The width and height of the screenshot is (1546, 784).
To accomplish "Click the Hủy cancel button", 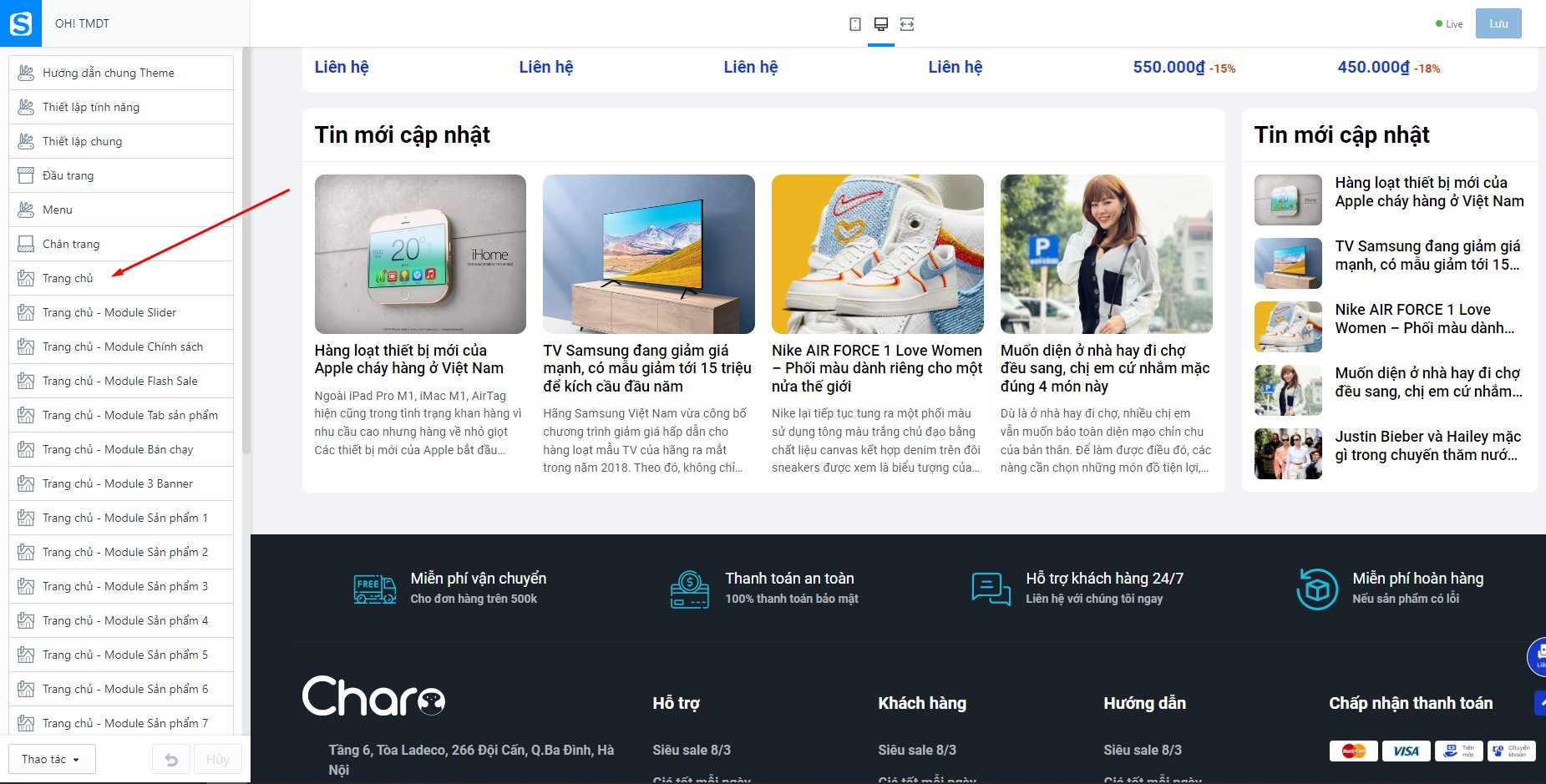I will pos(218,759).
